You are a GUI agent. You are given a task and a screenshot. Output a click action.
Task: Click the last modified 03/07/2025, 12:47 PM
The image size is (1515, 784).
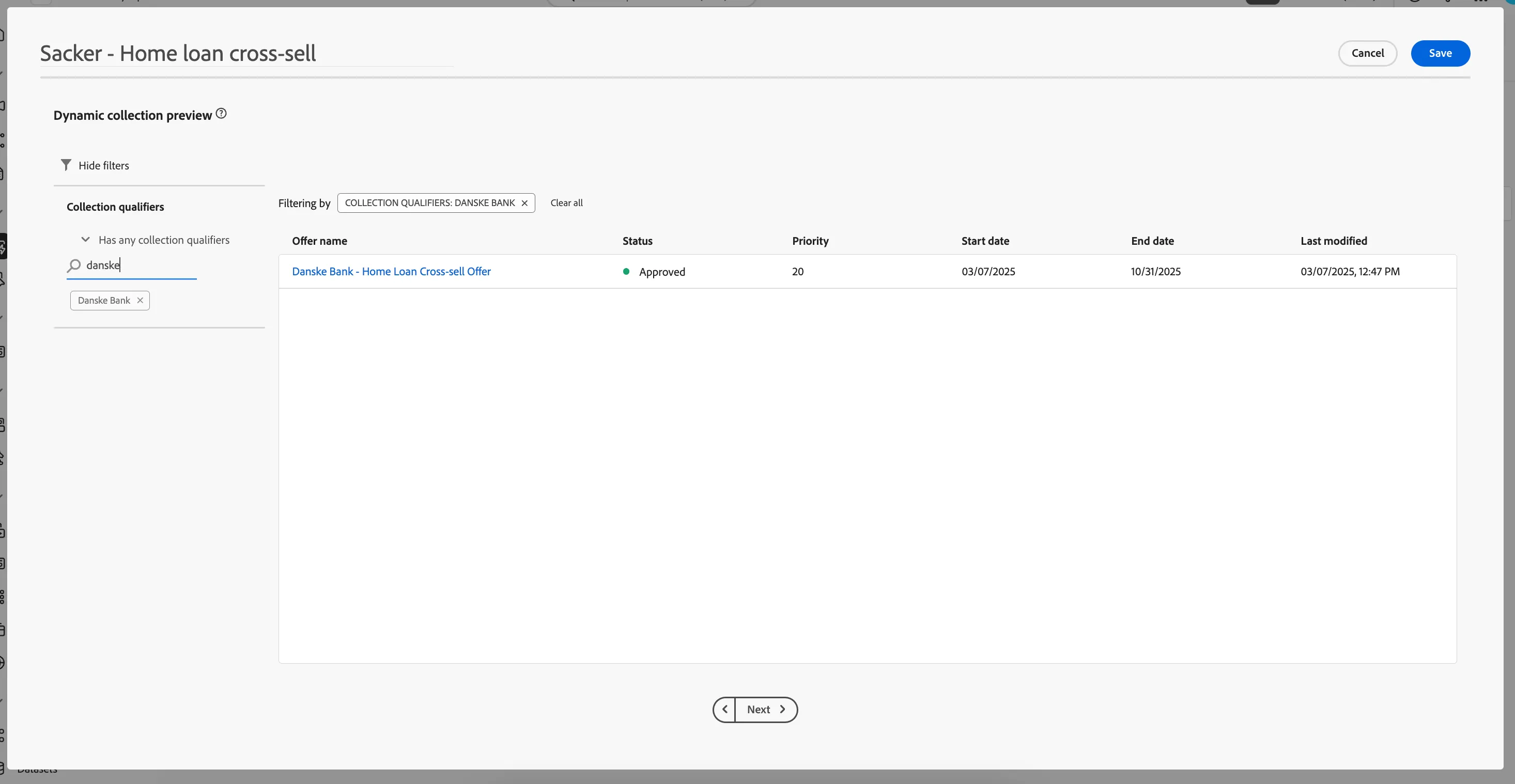[1350, 272]
